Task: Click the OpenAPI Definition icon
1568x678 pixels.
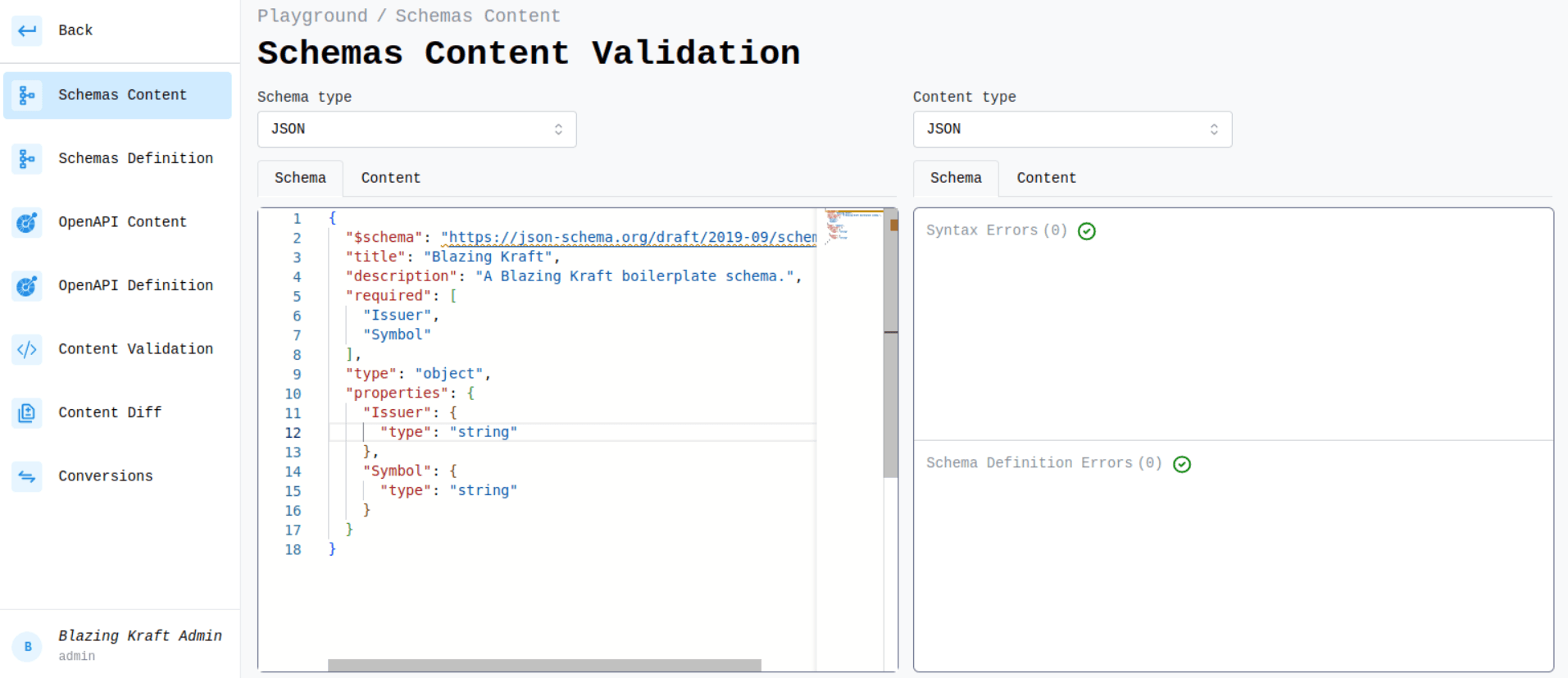Action: pyautogui.click(x=27, y=286)
